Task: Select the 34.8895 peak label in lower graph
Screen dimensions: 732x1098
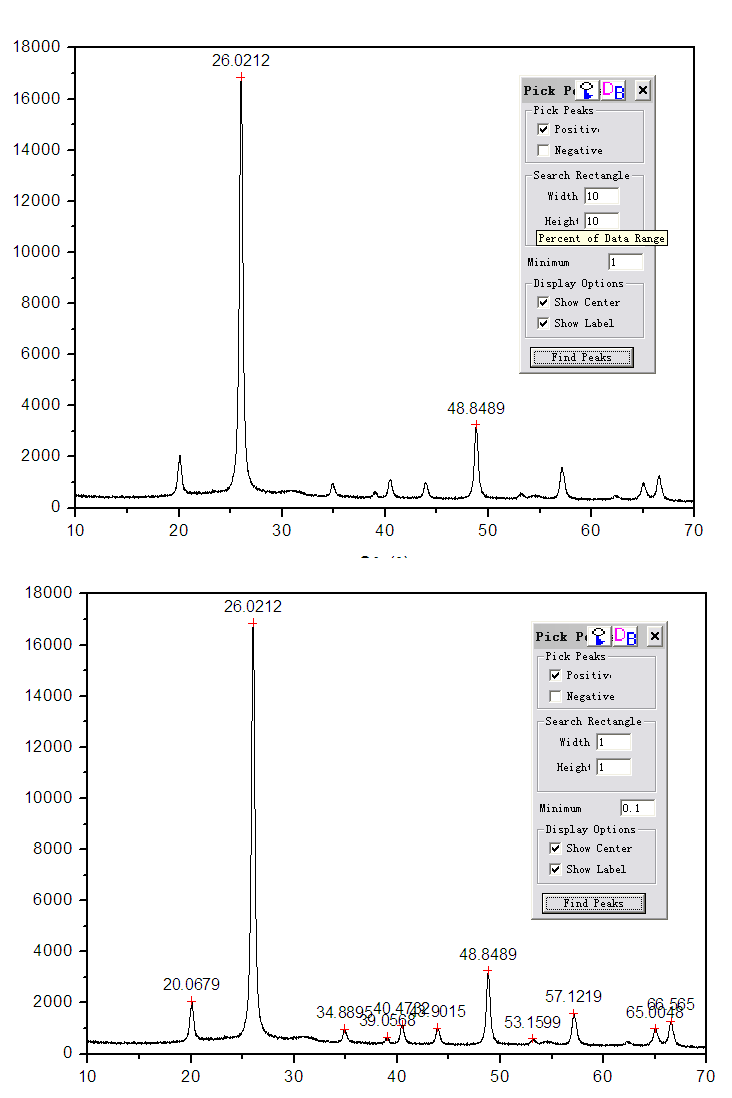Action: tap(344, 1013)
